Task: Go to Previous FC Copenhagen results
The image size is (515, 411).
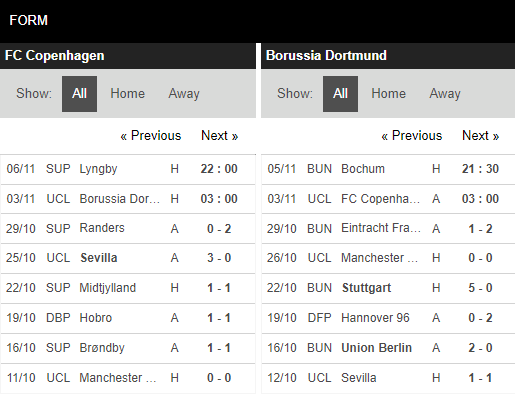Action: (151, 136)
